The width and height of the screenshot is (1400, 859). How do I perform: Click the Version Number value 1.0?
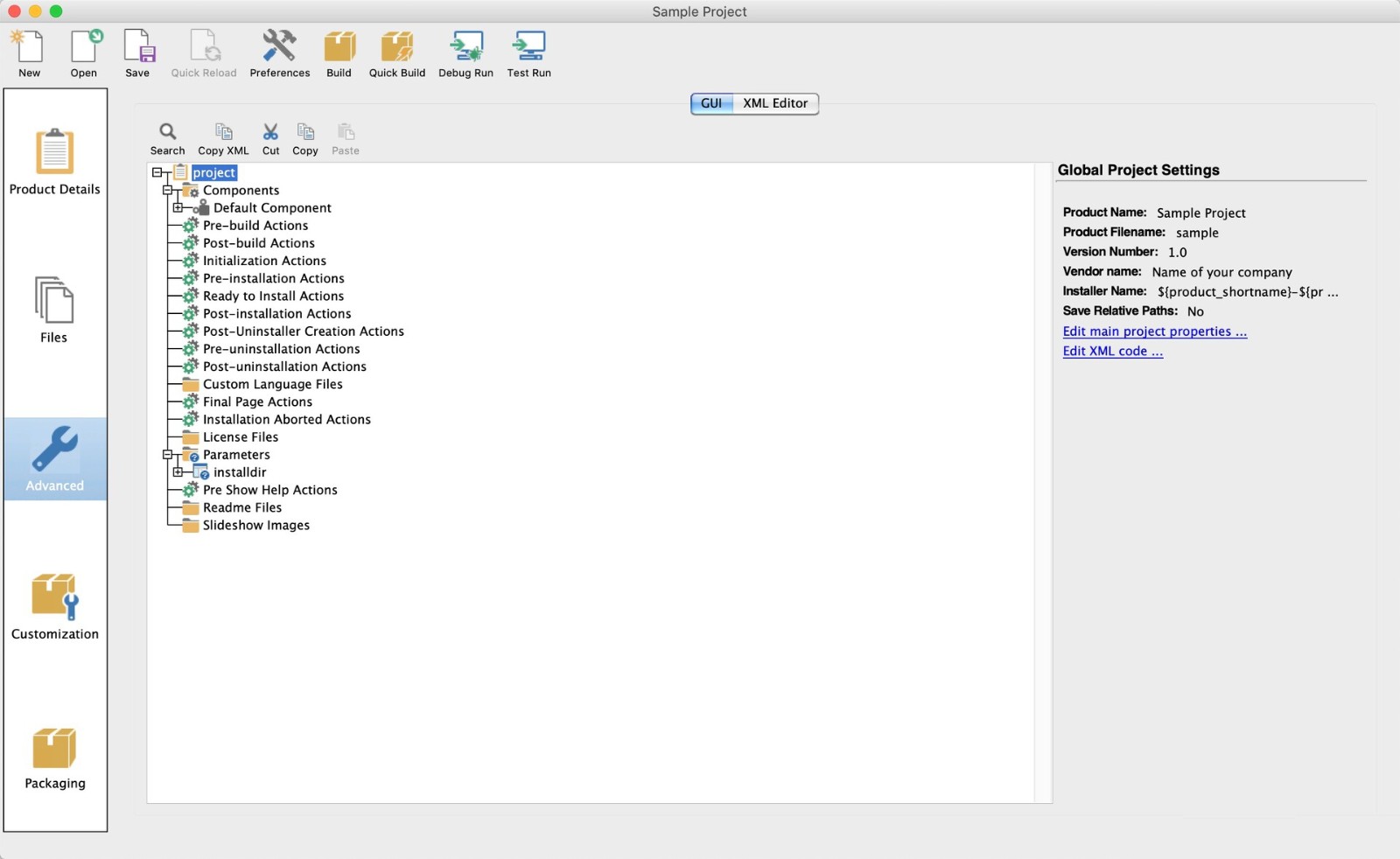(1178, 252)
